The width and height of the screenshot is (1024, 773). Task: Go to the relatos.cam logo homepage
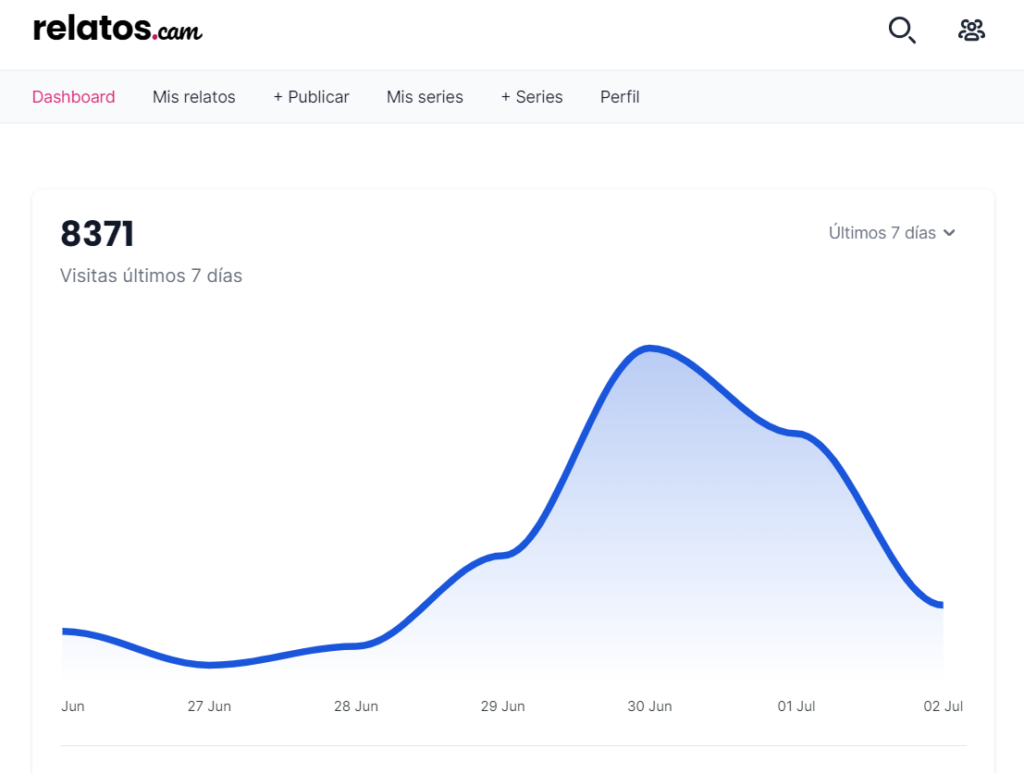pyautogui.click(x=118, y=29)
